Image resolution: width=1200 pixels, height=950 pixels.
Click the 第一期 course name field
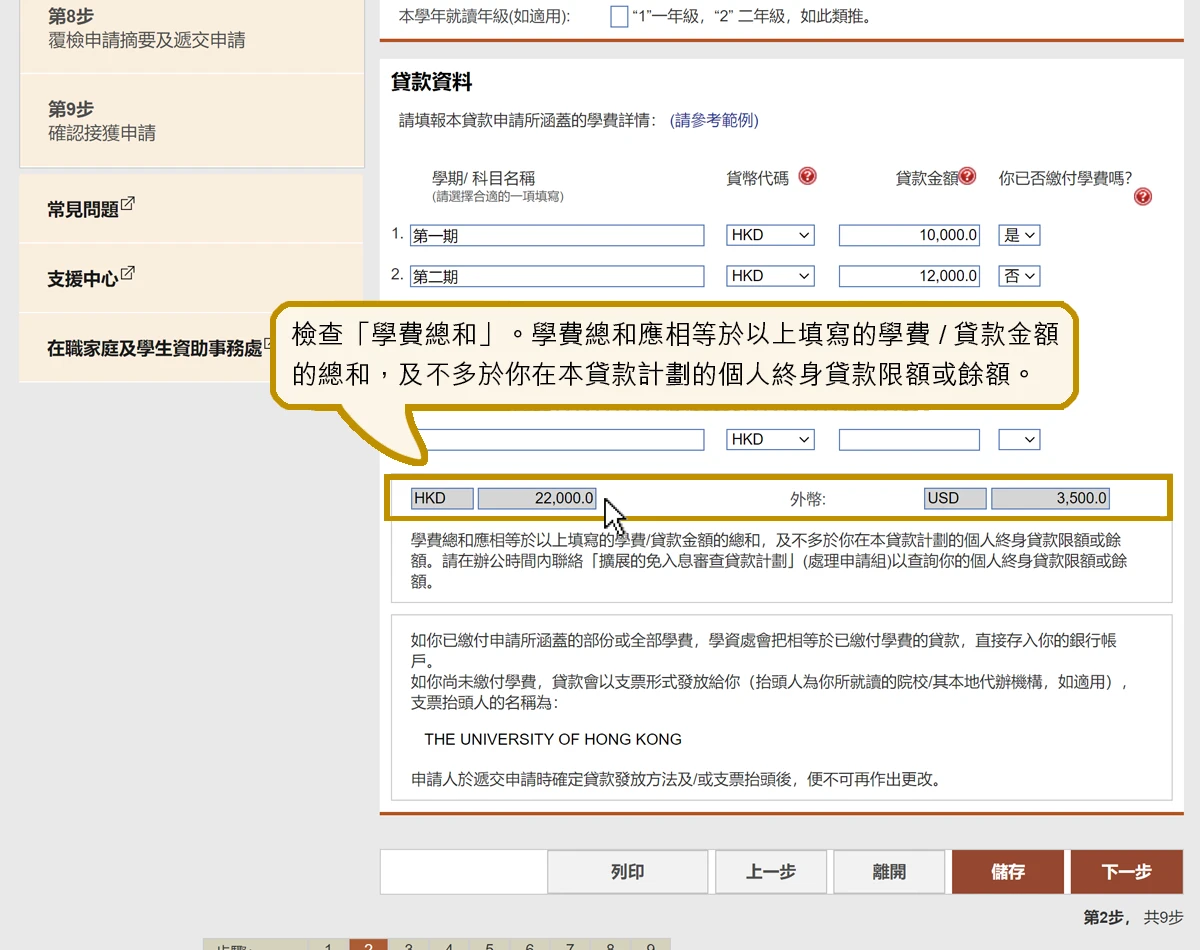557,235
